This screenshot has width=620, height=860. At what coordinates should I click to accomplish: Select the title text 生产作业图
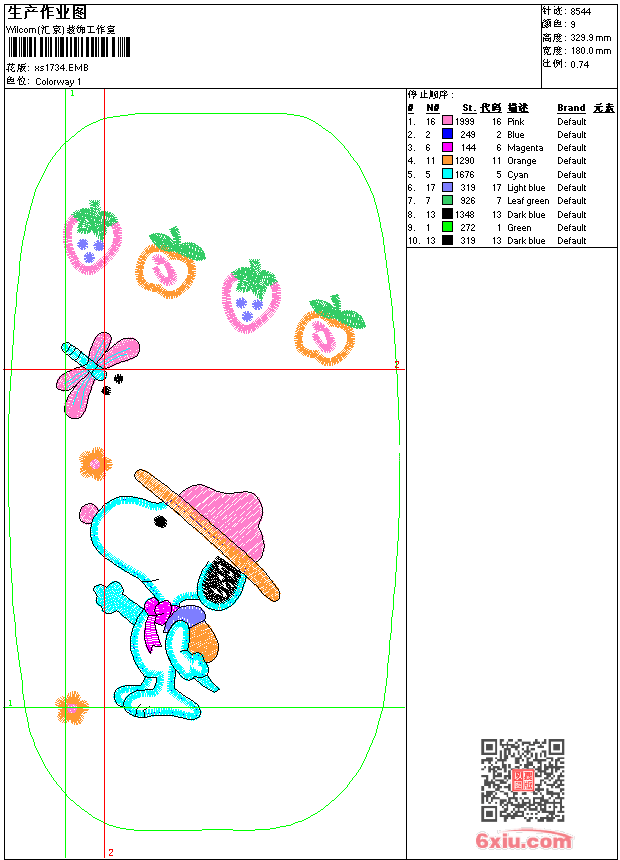(47, 12)
